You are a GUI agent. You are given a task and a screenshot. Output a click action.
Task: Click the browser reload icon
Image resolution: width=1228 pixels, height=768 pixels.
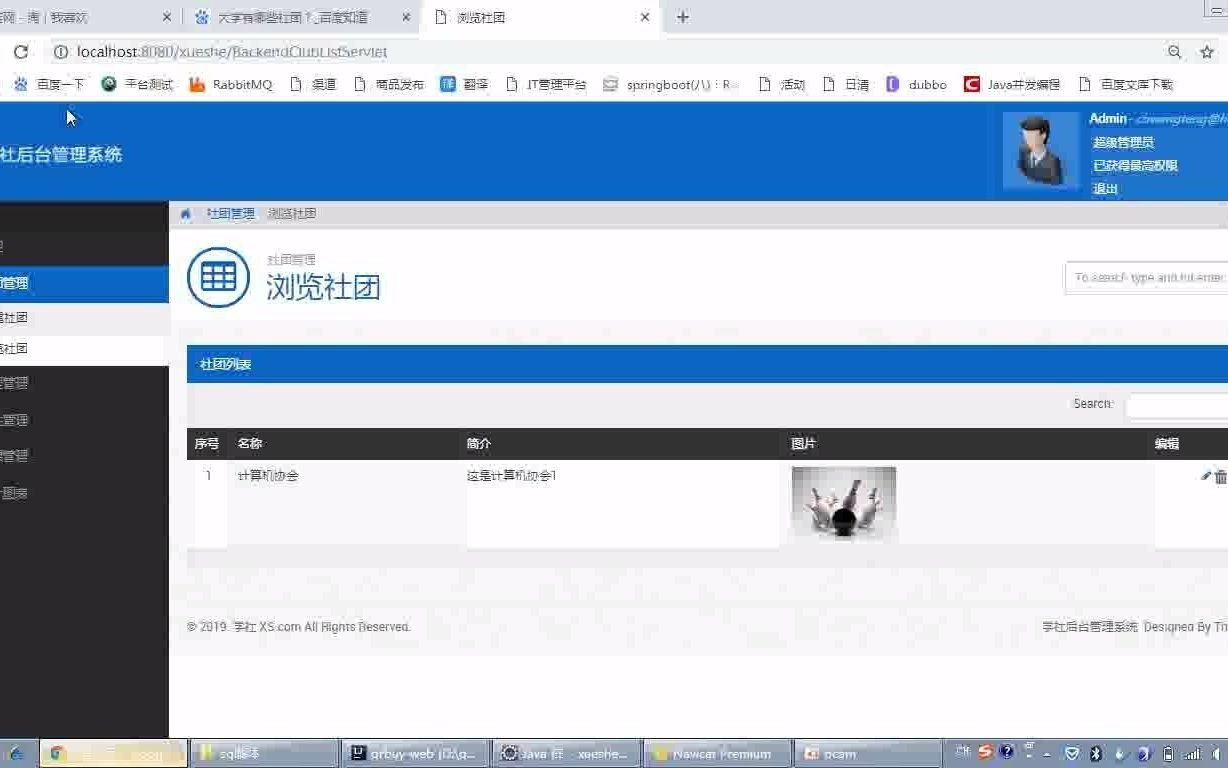coord(20,51)
